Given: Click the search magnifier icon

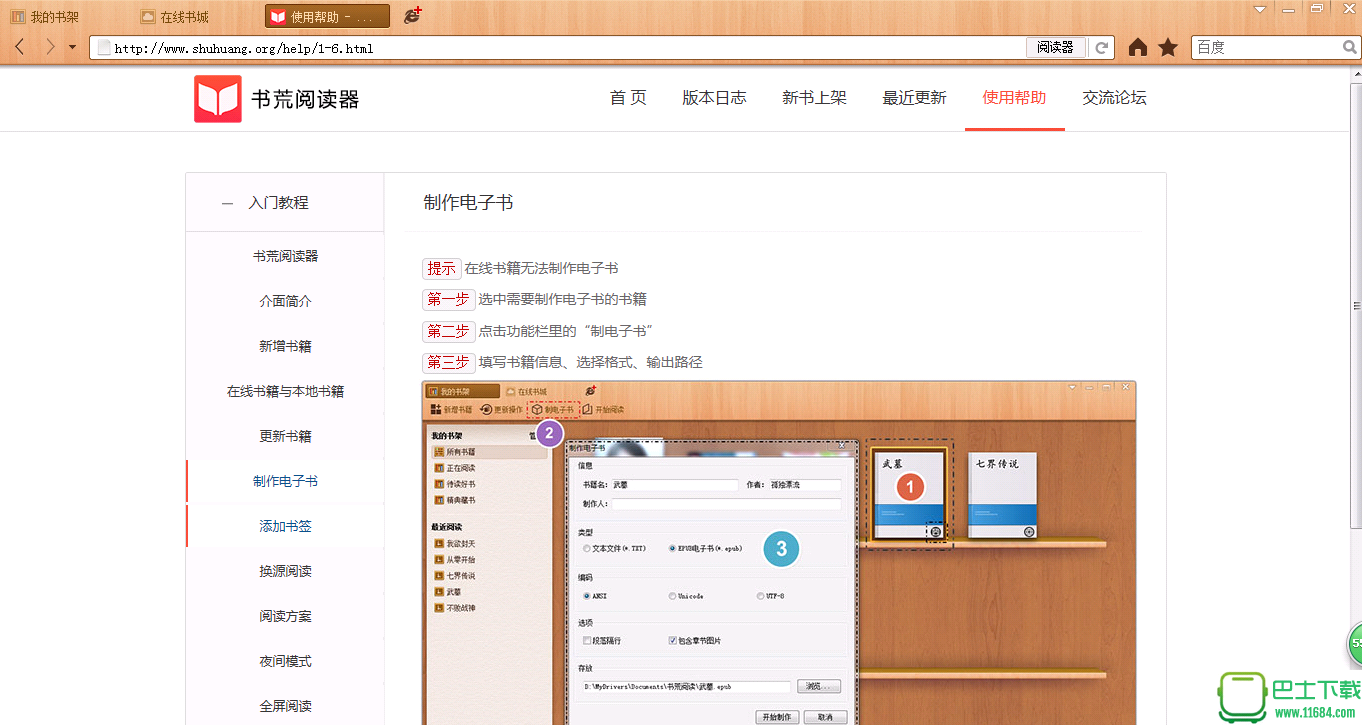Looking at the screenshot, I should [x=1349, y=47].
